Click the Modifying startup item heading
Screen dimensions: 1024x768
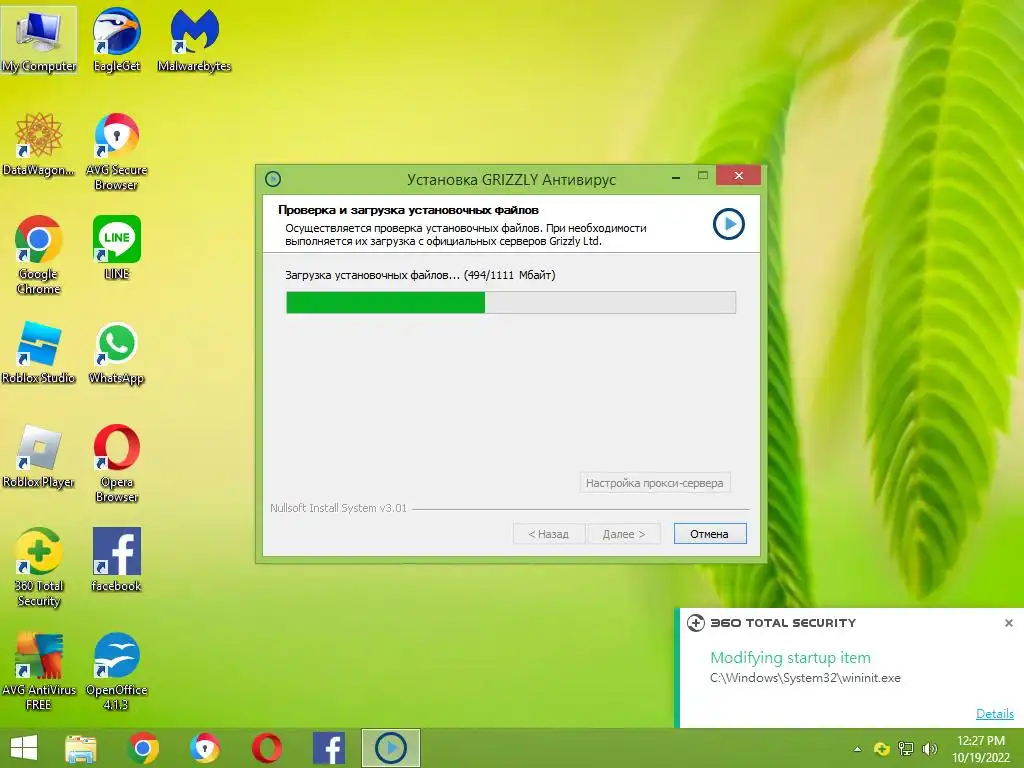pos(790,658)
